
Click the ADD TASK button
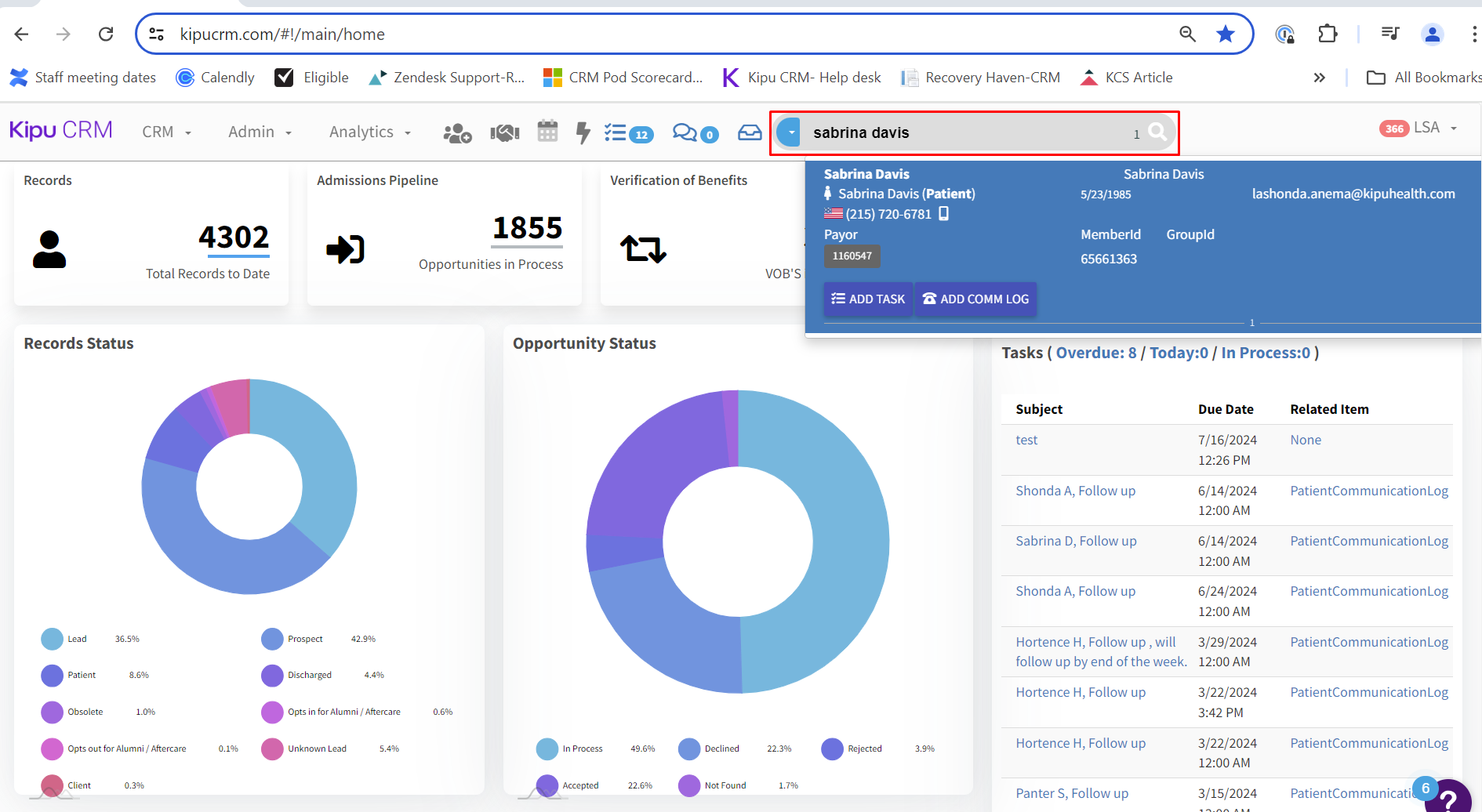point(868,299)
